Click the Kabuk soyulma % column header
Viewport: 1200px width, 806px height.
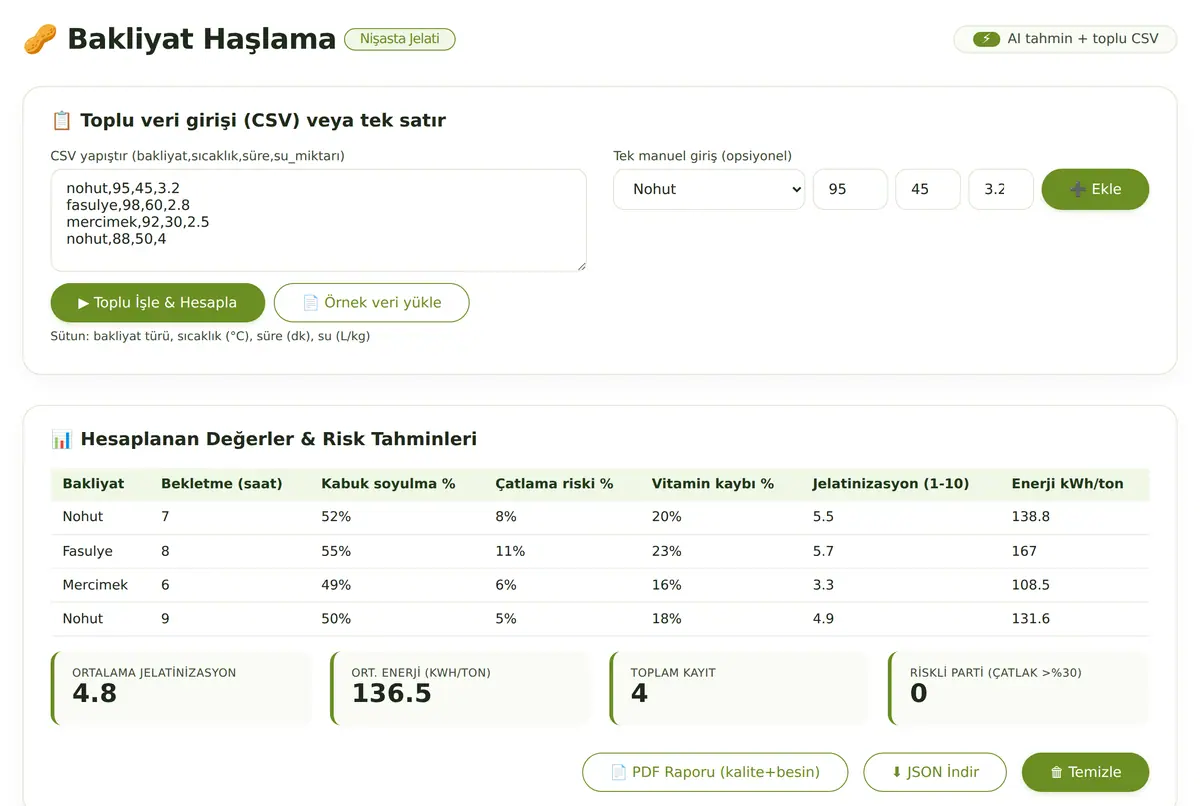[388, 484]
